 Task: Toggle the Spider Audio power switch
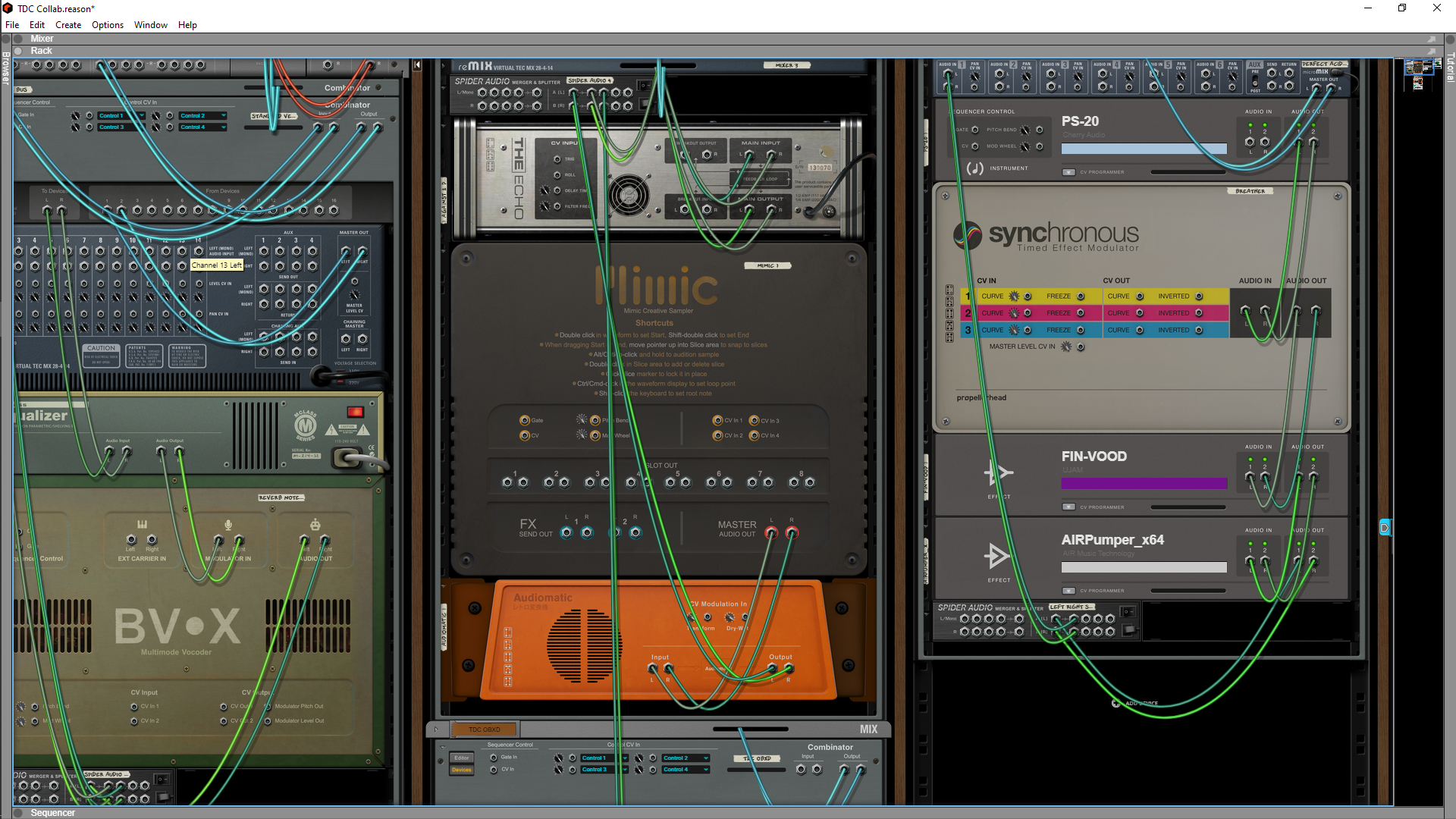click(x=1128, y=611)
